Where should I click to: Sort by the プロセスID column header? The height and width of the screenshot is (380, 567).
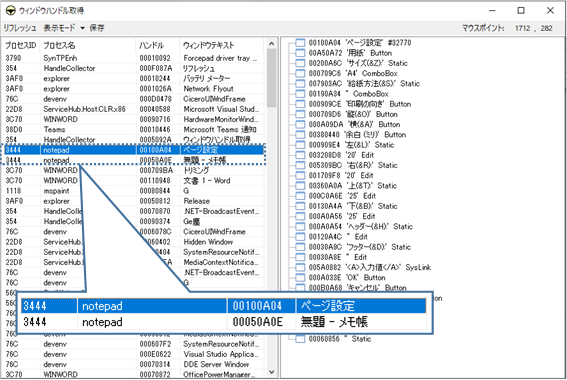[21, 45]
